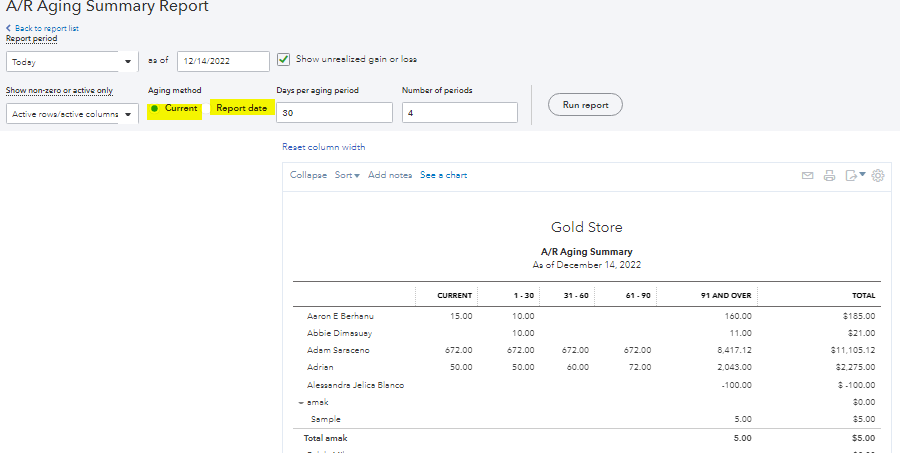Screen dimensions: 900x453
Task: Open the Report period Today dropdown
Action: [72, 62]
